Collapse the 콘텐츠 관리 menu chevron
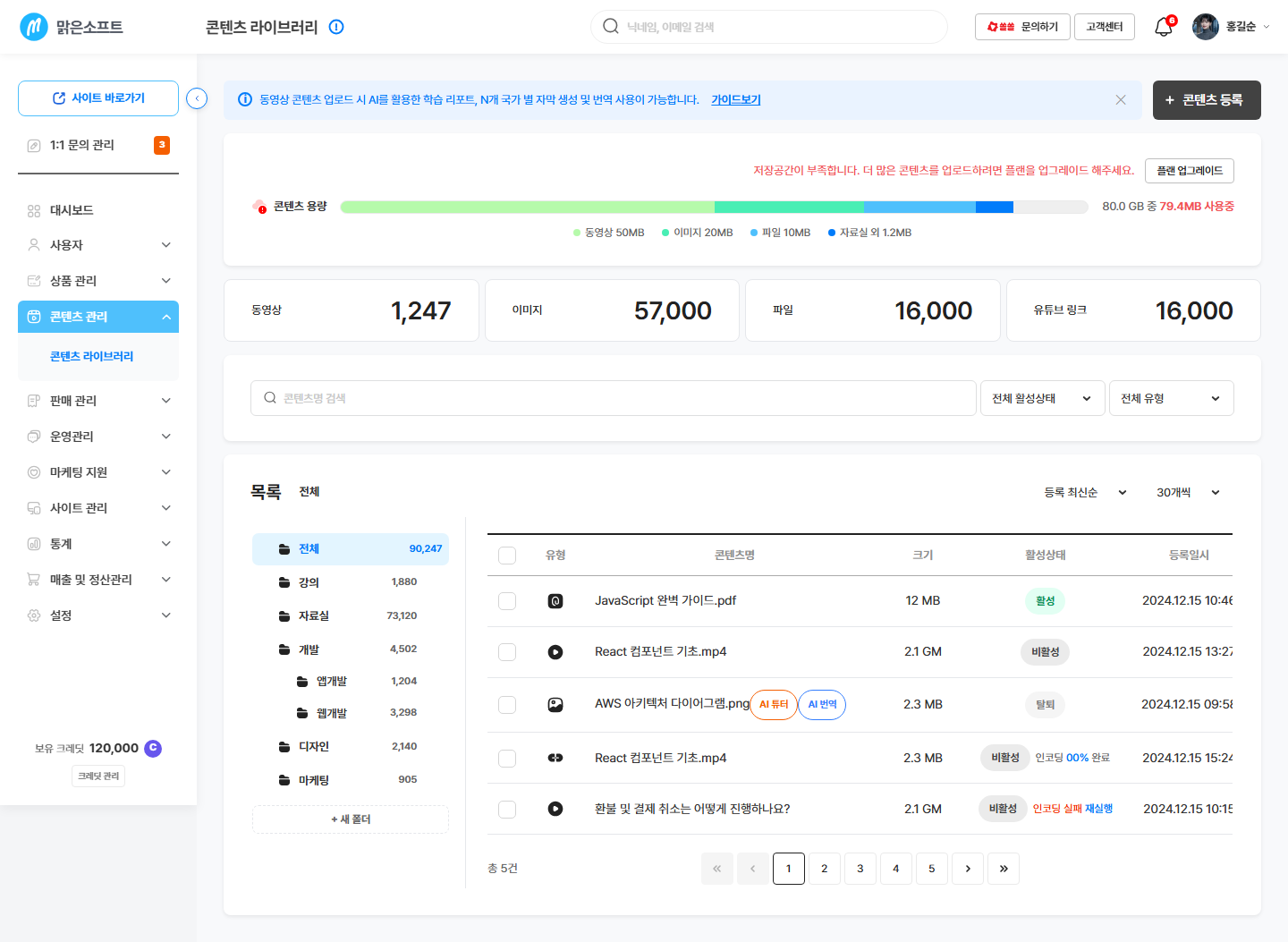 point(166,317)
